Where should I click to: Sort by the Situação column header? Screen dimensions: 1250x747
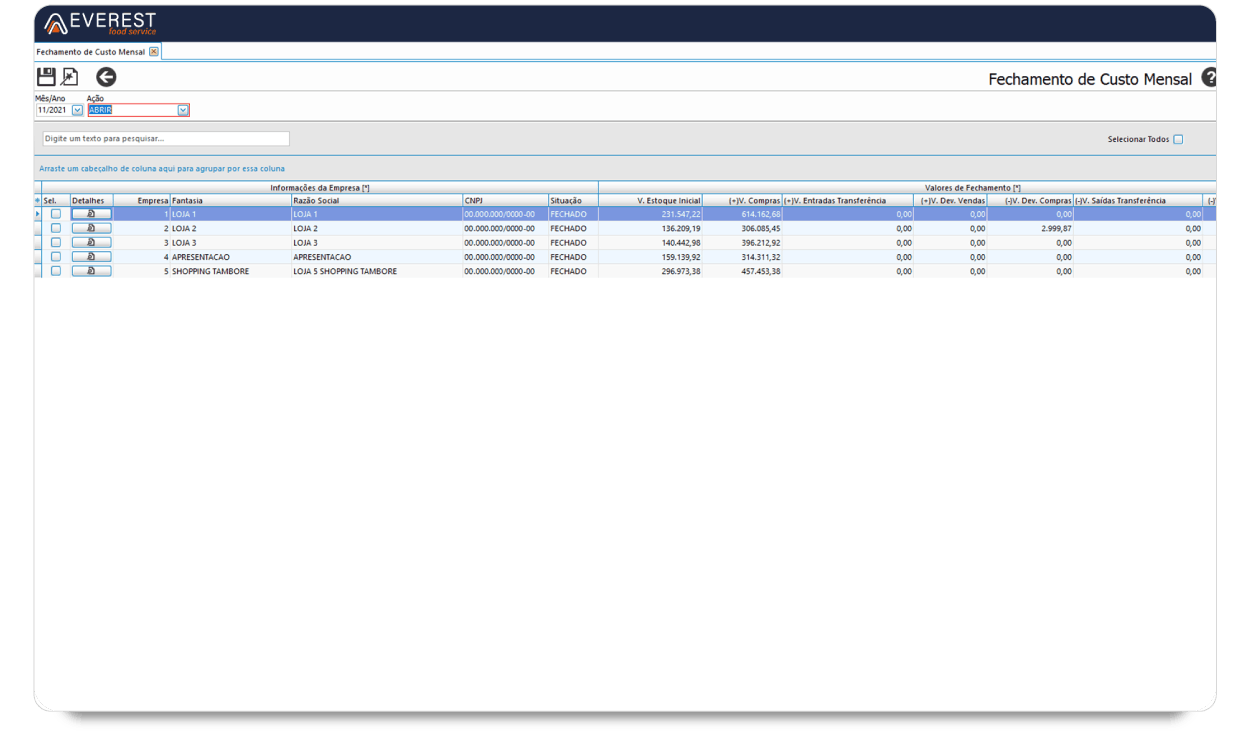click(572, 201)
